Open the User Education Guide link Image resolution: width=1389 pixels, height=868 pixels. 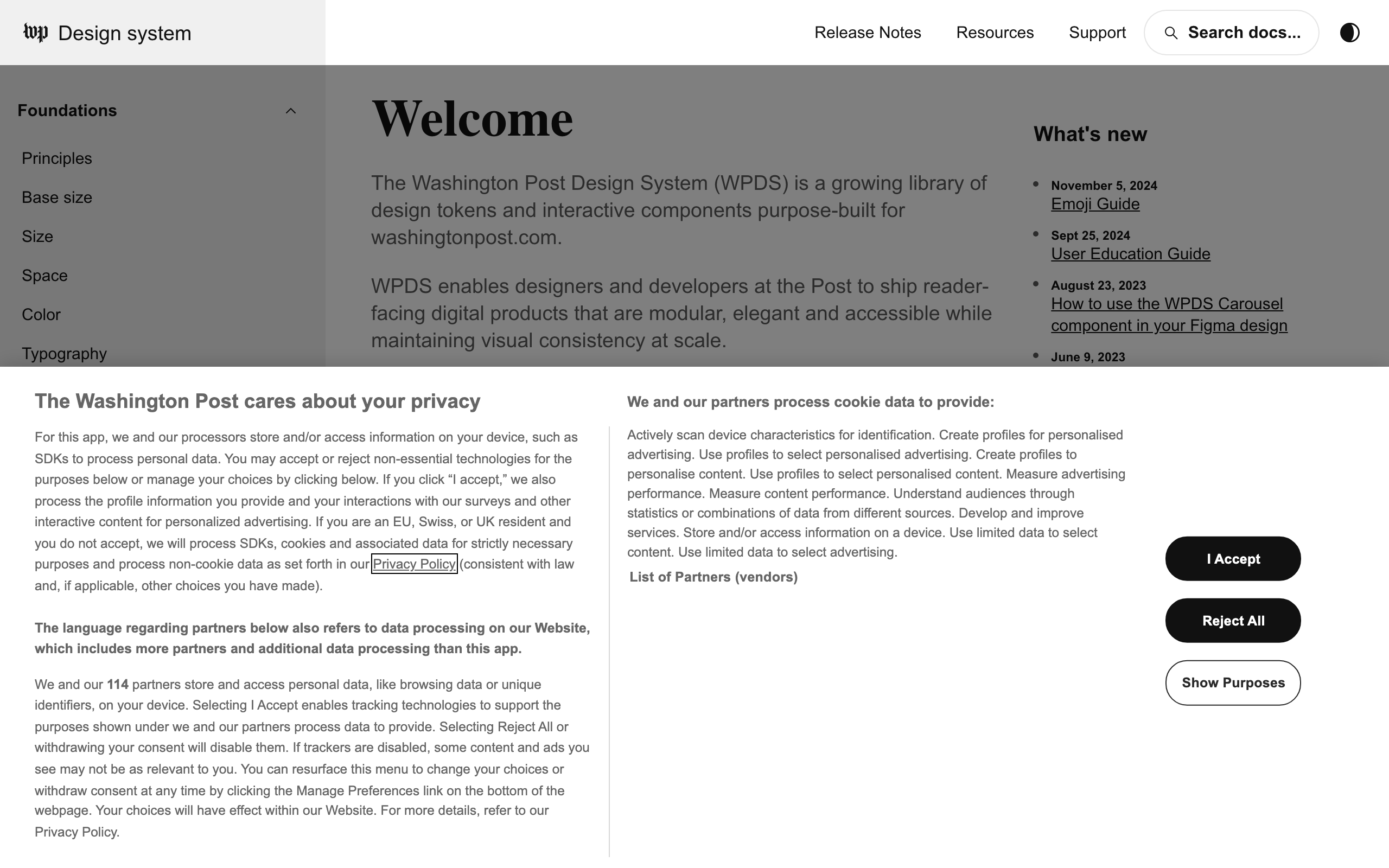pos(1130,254)
